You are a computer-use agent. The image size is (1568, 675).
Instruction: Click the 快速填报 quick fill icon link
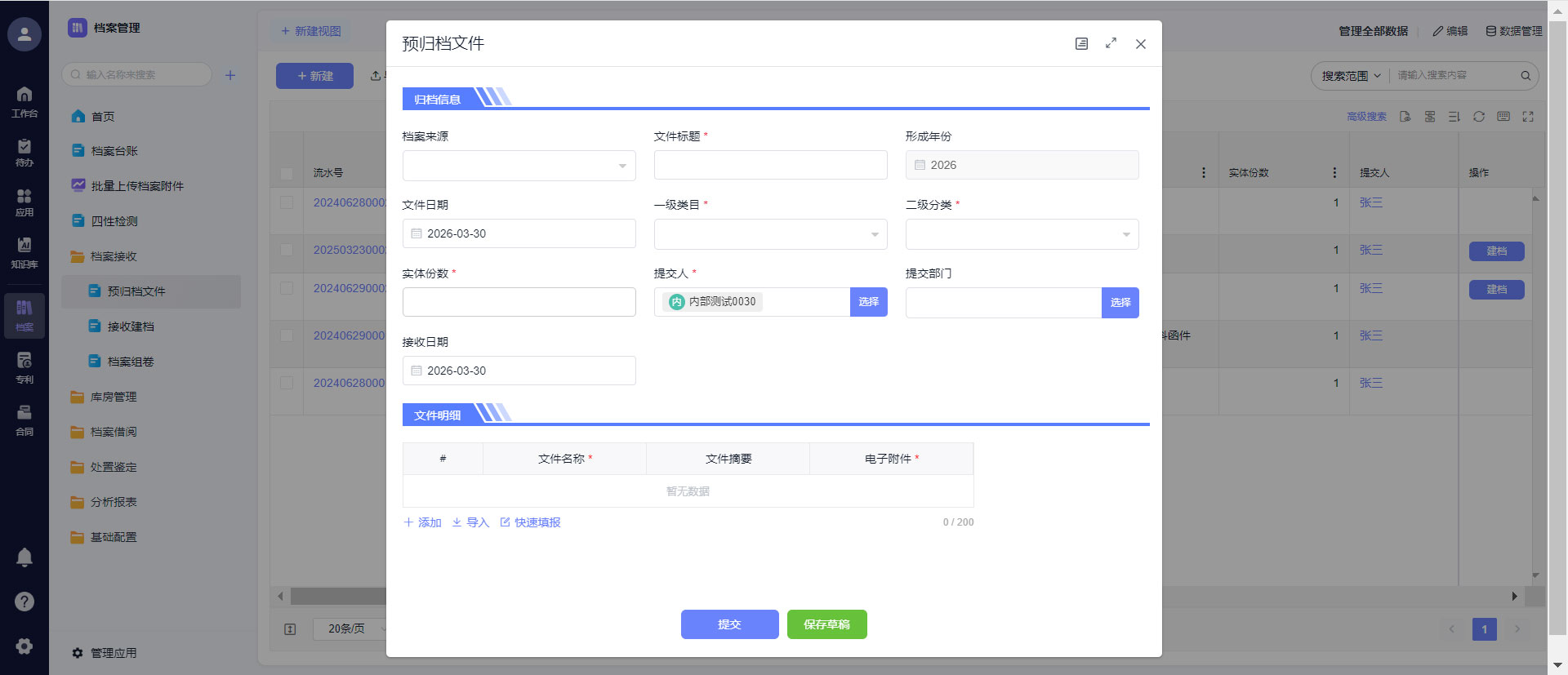[x=530, y=522]
